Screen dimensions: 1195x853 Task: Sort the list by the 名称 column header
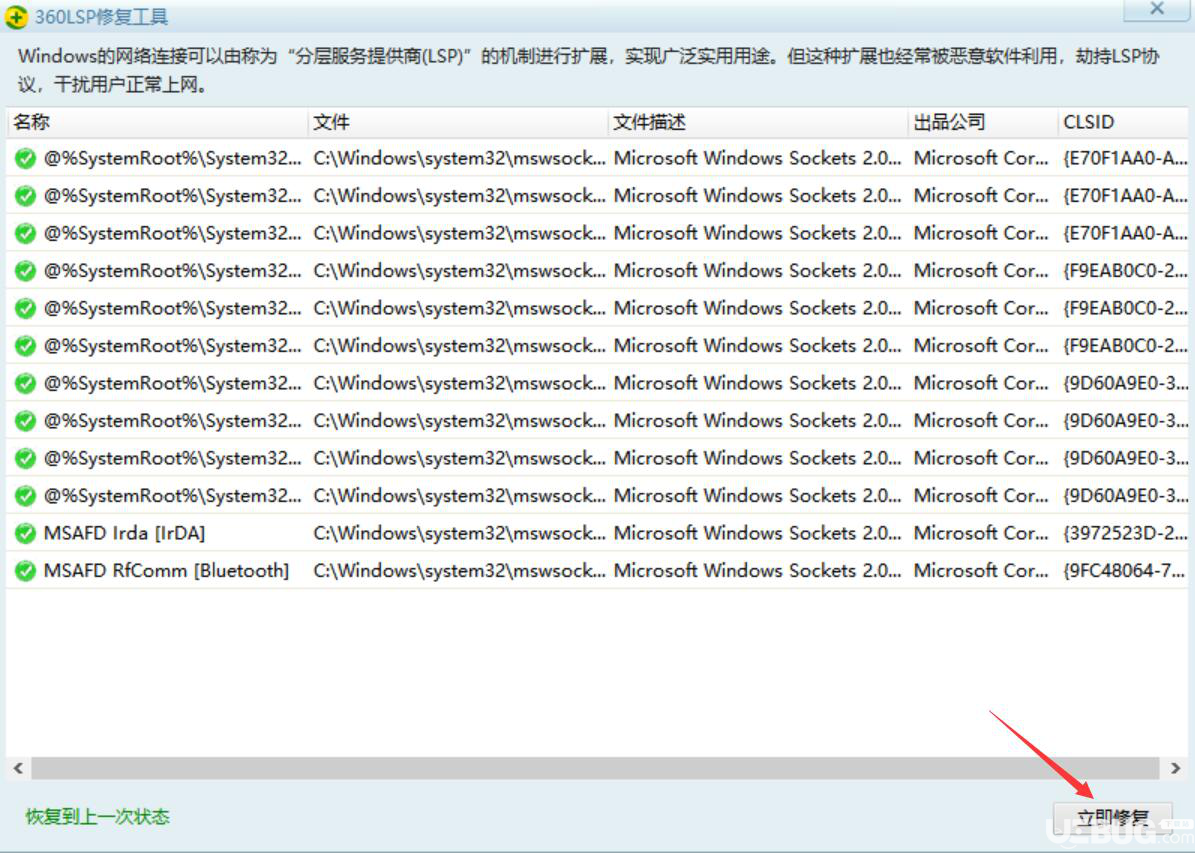(157, 122)
